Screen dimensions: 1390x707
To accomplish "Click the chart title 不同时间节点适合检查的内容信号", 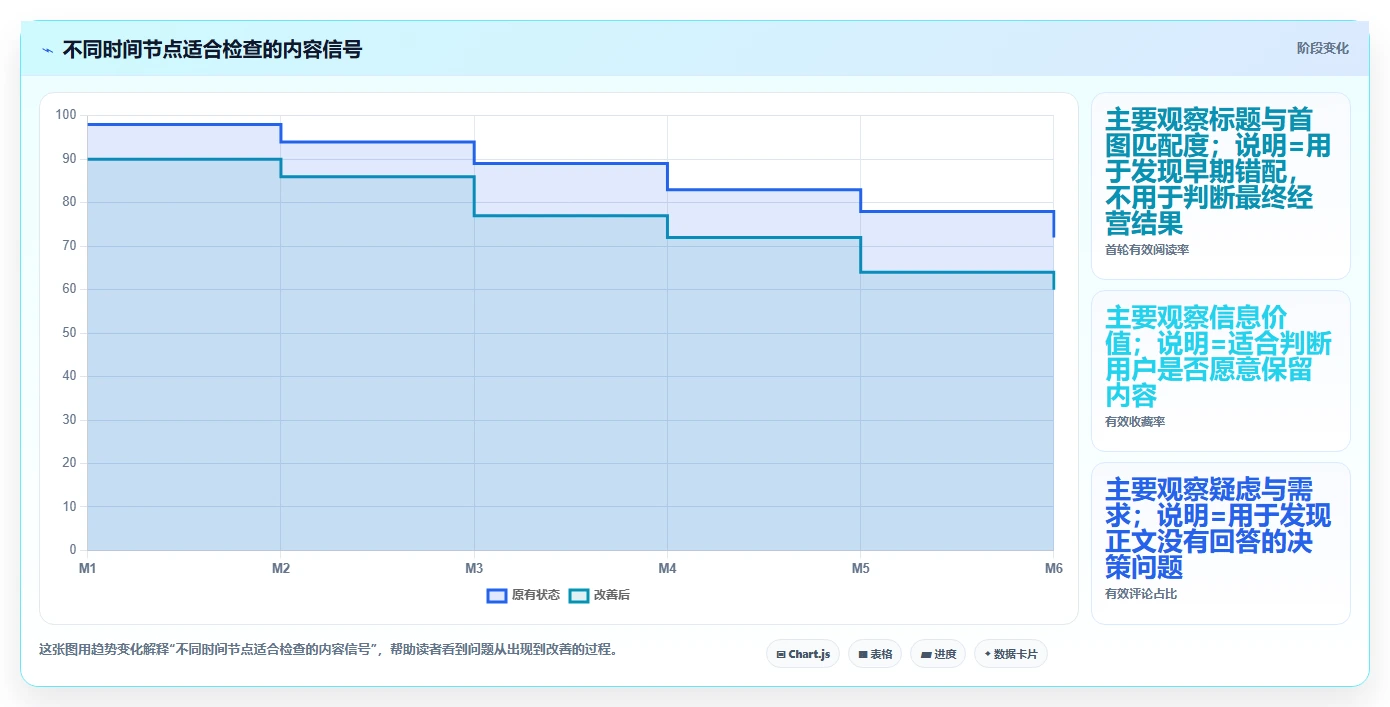I will (212, 49).
